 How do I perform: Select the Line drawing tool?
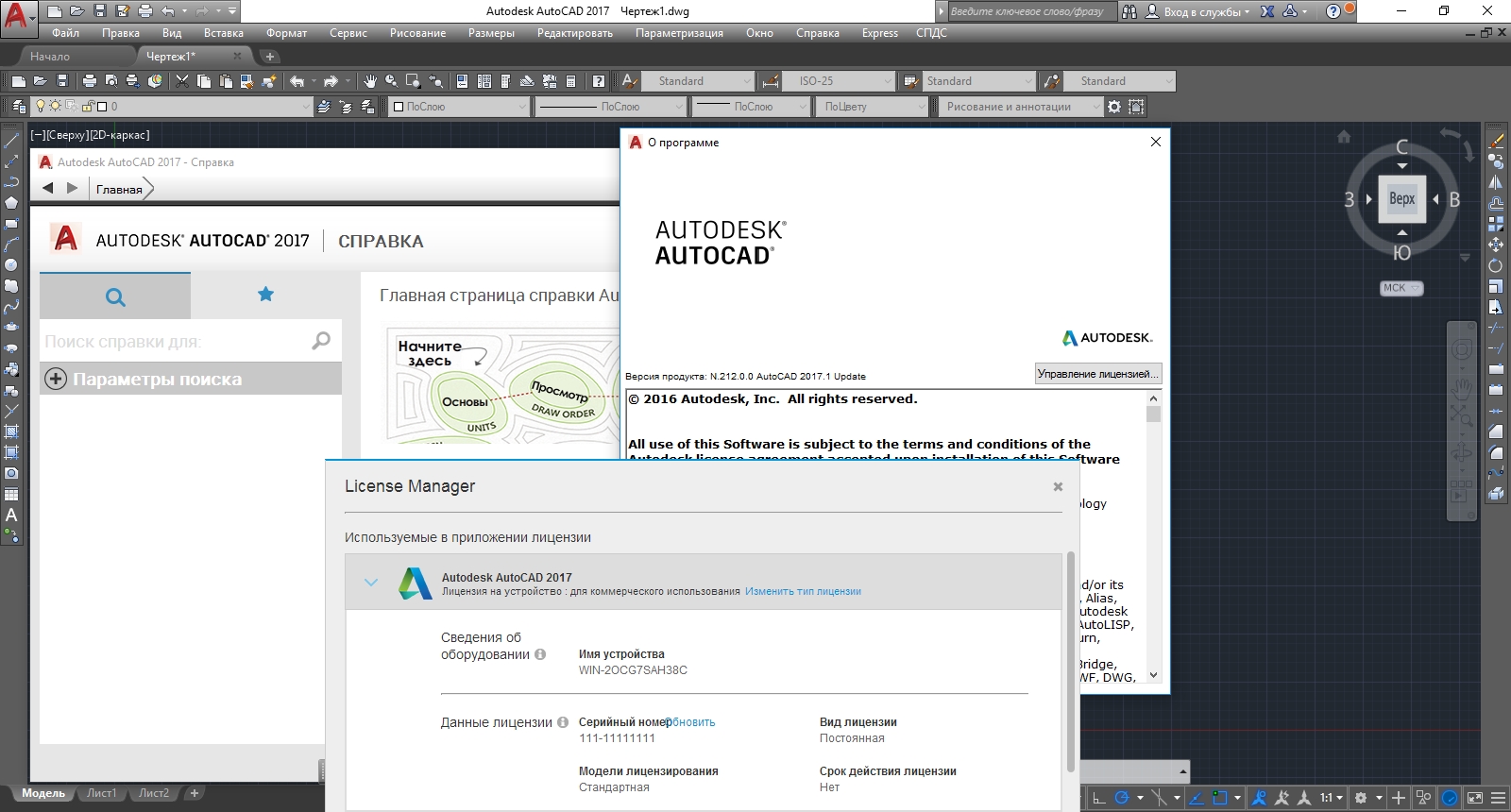coord(11,141)
